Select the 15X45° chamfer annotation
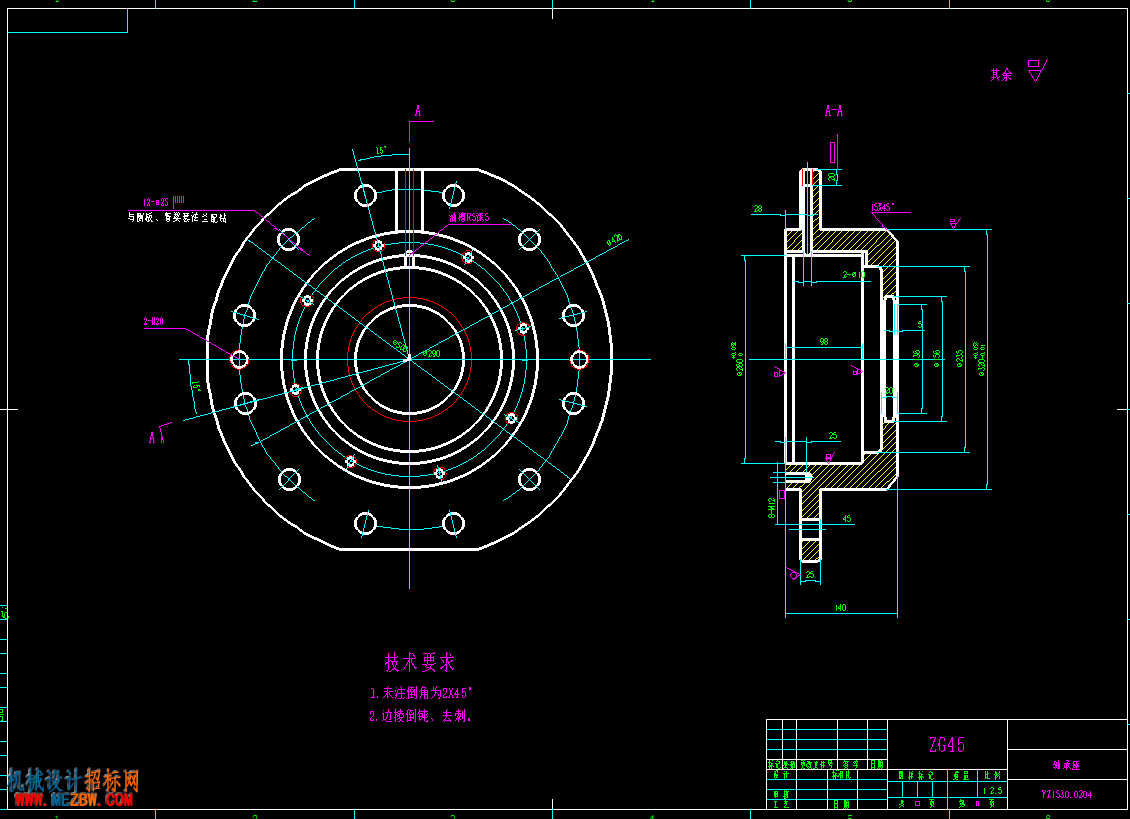 [x=883, y=208]
